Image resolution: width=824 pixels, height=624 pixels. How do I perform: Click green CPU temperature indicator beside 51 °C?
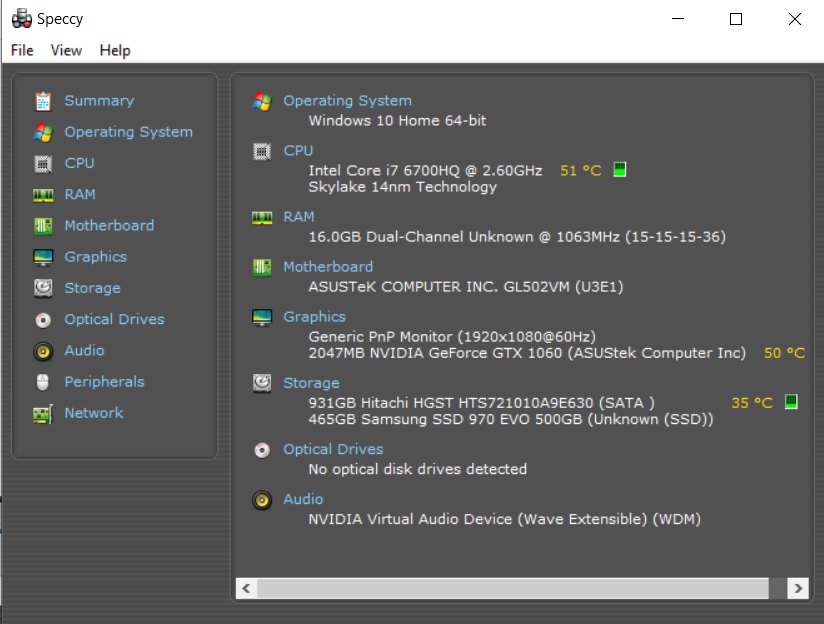[620, 170]
